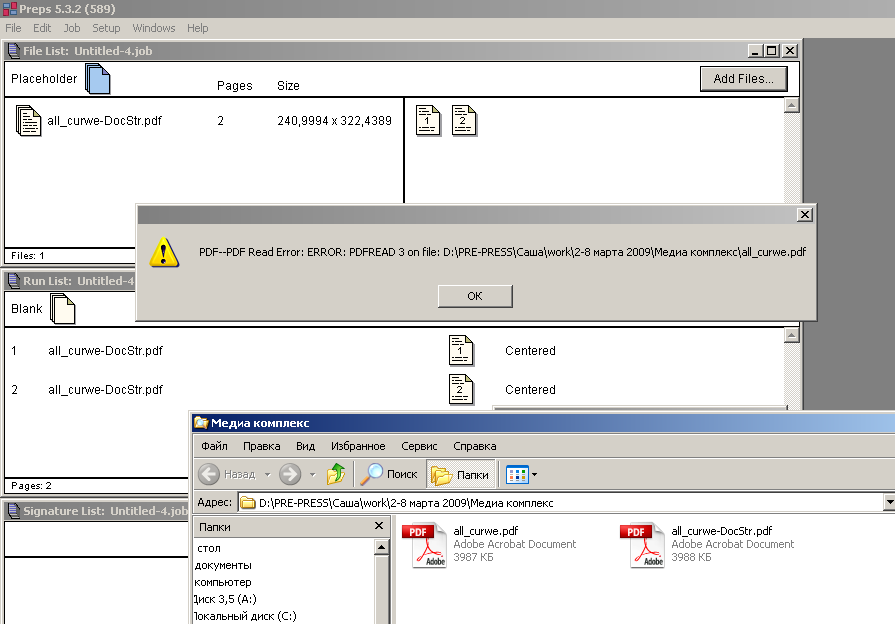Click the Placeholder blue pages icon
This screenshot has width=895, height=624.
tap(98, 79)
